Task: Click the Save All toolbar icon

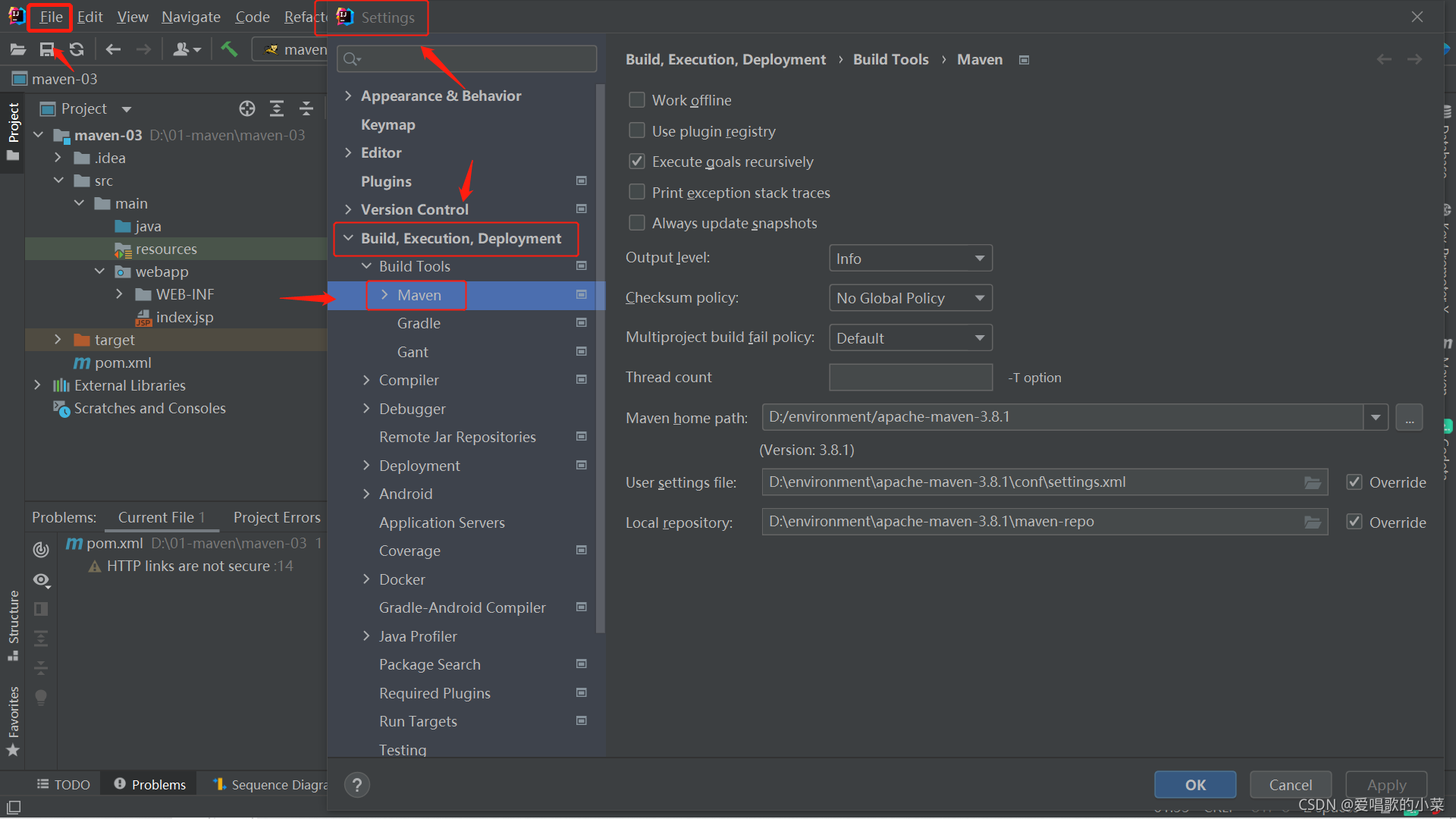Action: pos(47,50)
